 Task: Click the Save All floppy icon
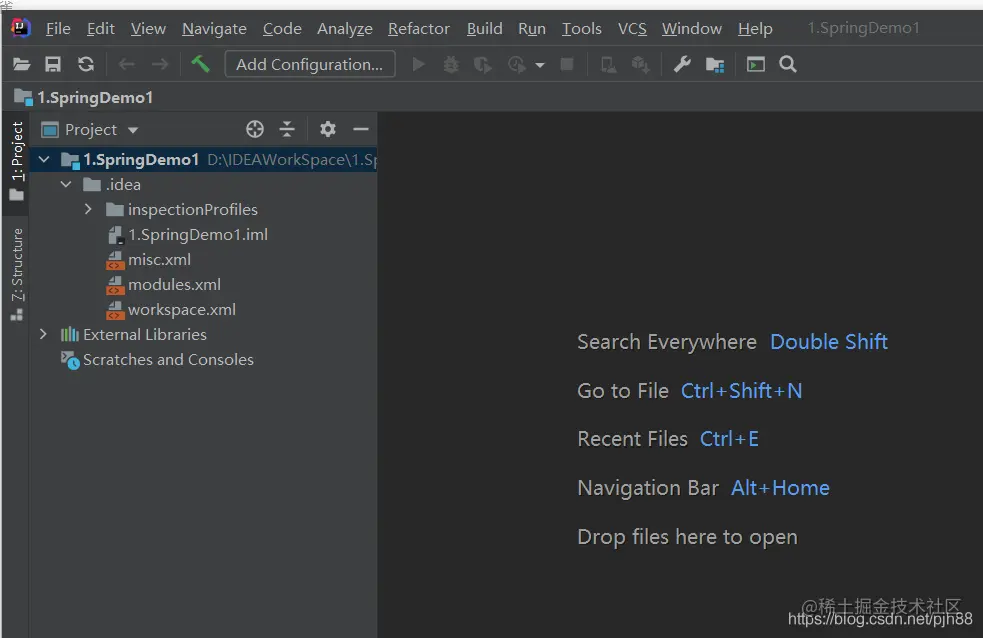53,64
